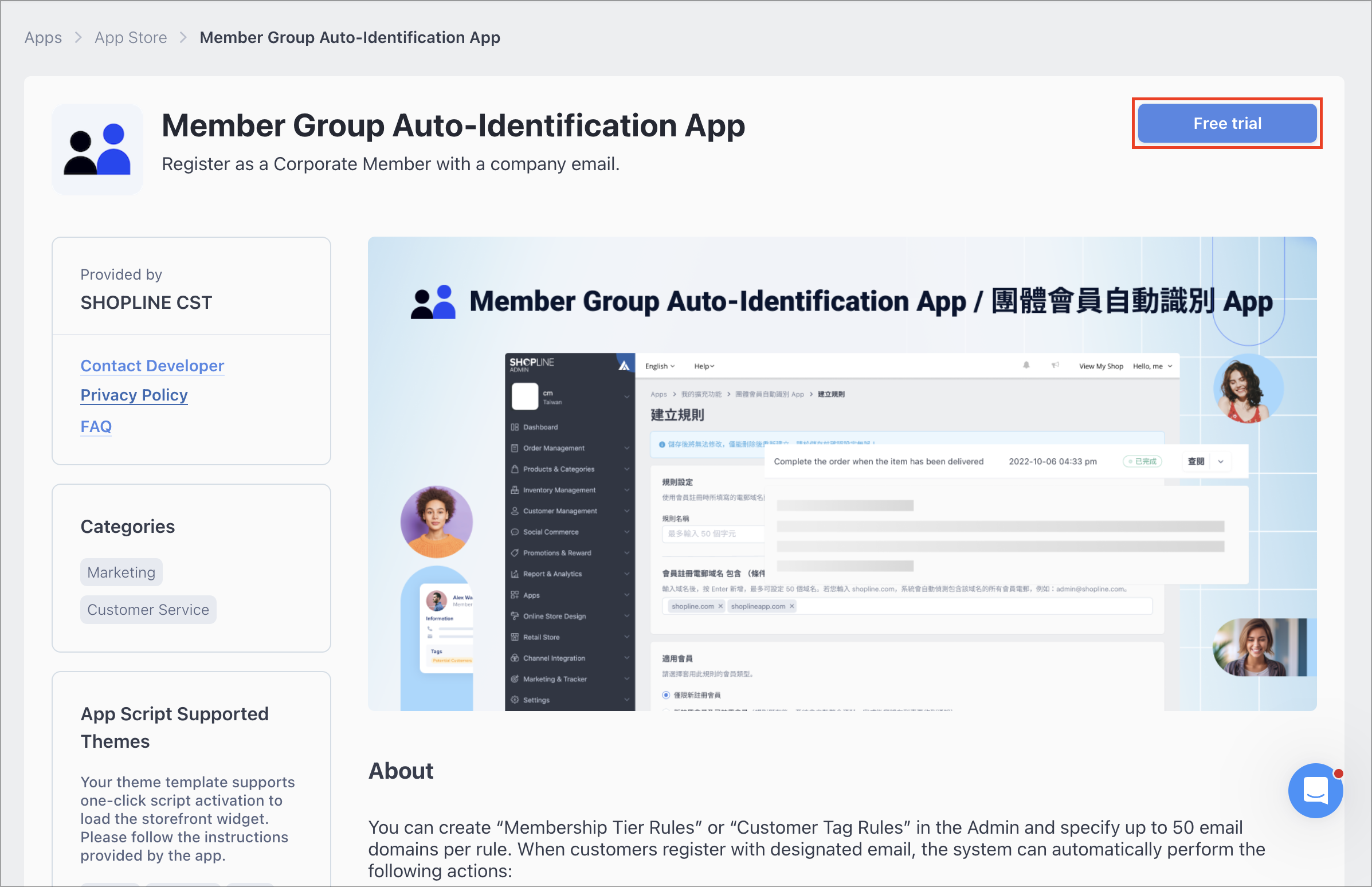Click SHOPLINE Admin logo in banner screenshot
This screenshot has height=887, width=1372.
click(532, 364)
